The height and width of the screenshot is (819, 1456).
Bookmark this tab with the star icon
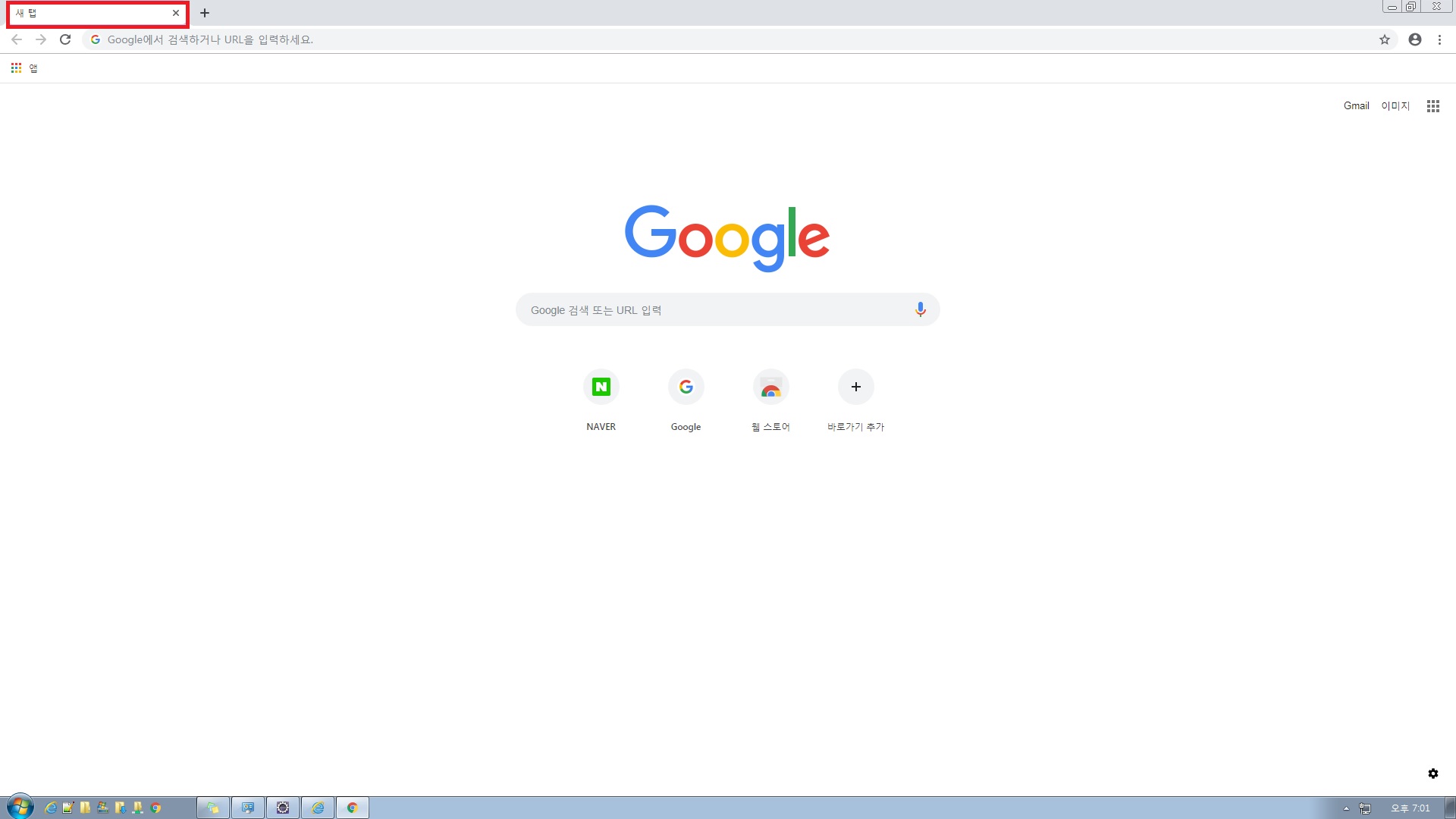[x=1385, y=39]
